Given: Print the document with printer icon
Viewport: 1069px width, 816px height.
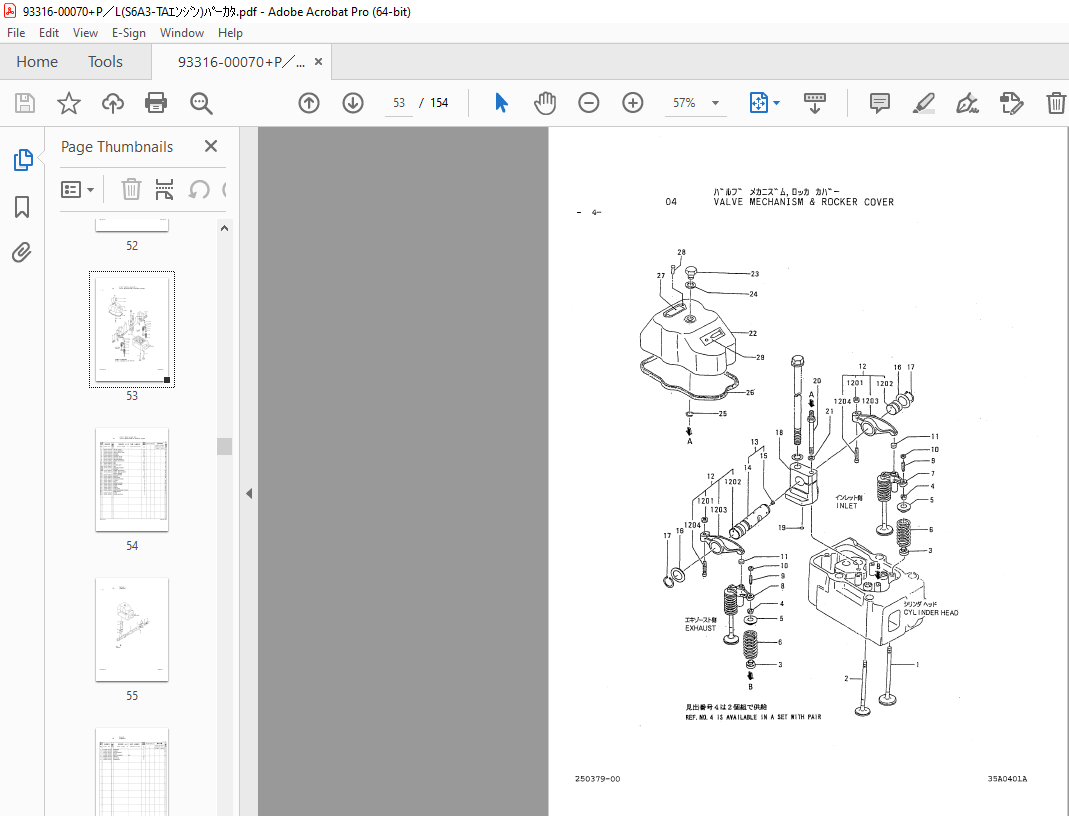Looking at the screenshot, I should [x=156, y=103].
